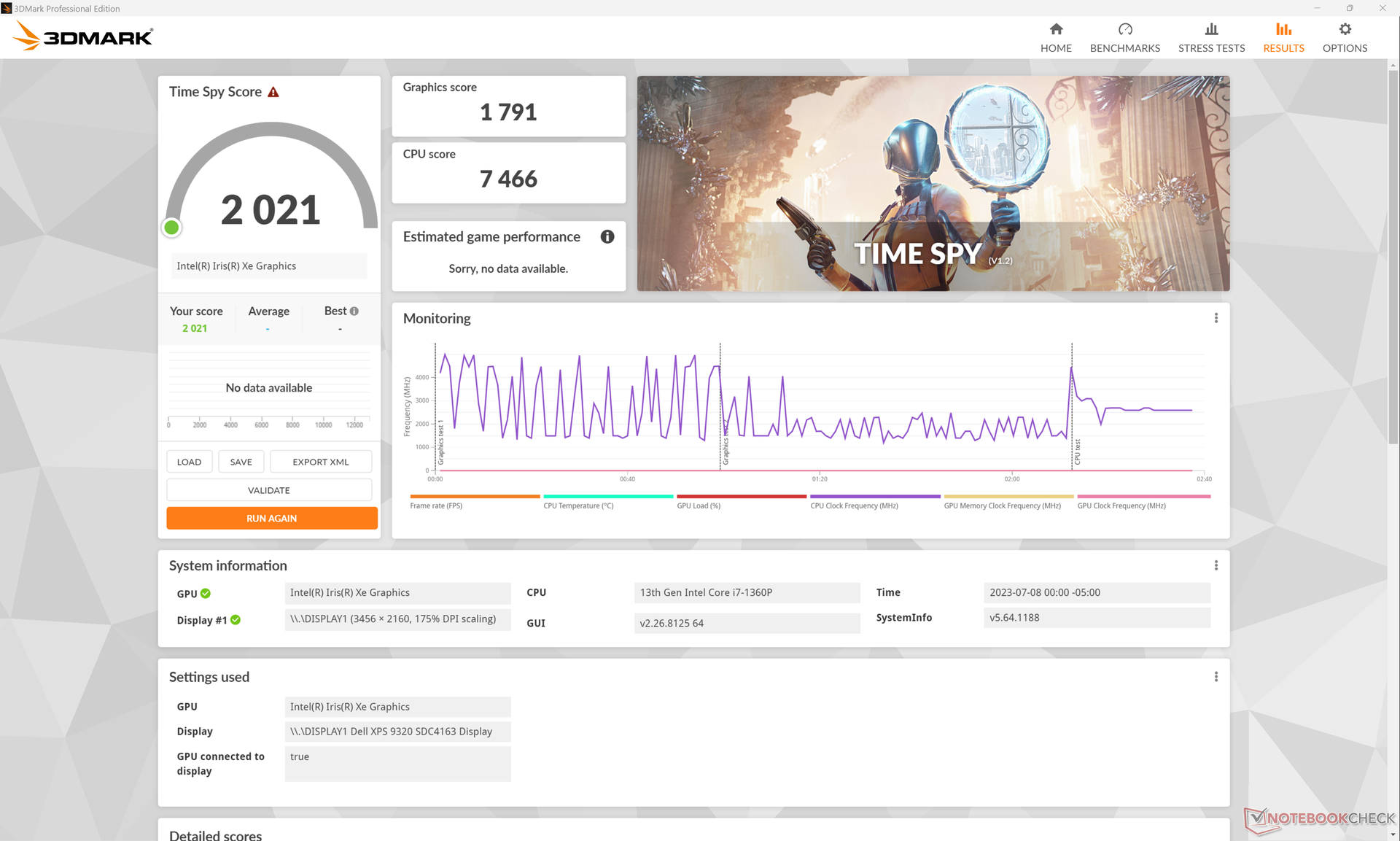The image size is (1400, 841).
Task: Click the estimated game performance info icon
Action: [607, 237]
